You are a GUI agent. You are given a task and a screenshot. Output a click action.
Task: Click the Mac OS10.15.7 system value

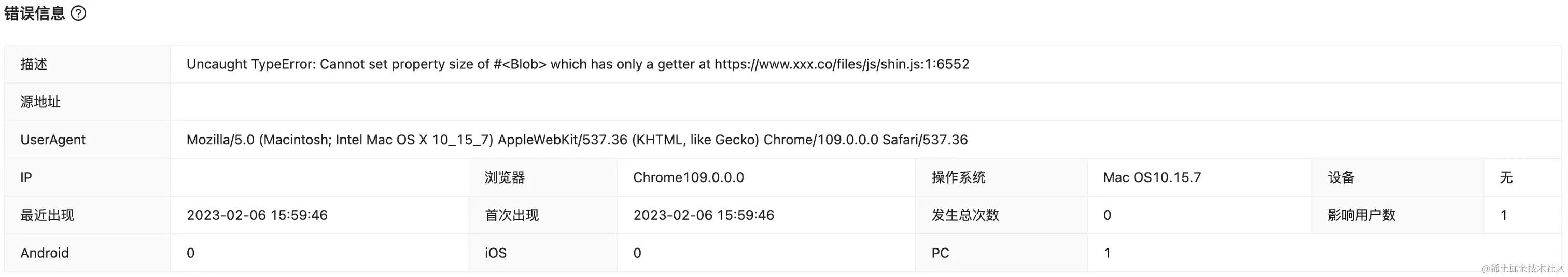click(x=1152, y=177)
